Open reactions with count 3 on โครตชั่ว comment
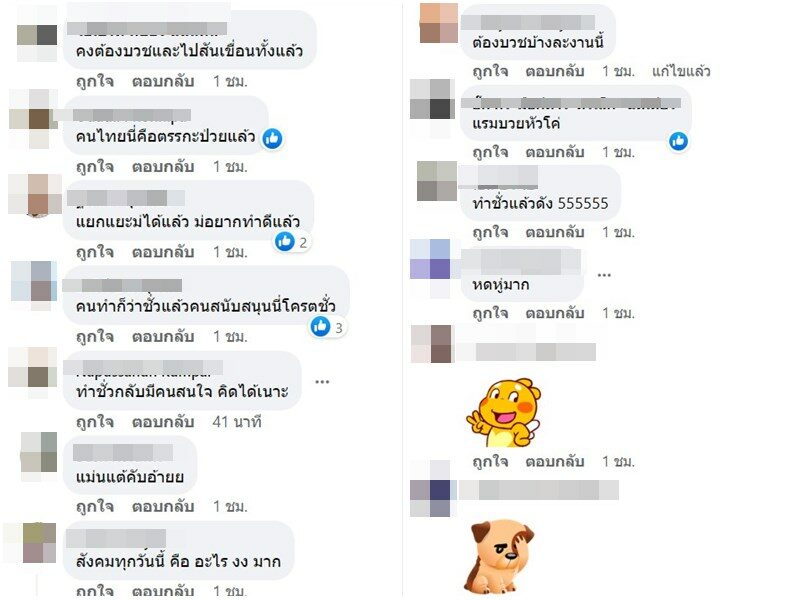This screenshot has width=800, height=600. (x=328, y=327)
